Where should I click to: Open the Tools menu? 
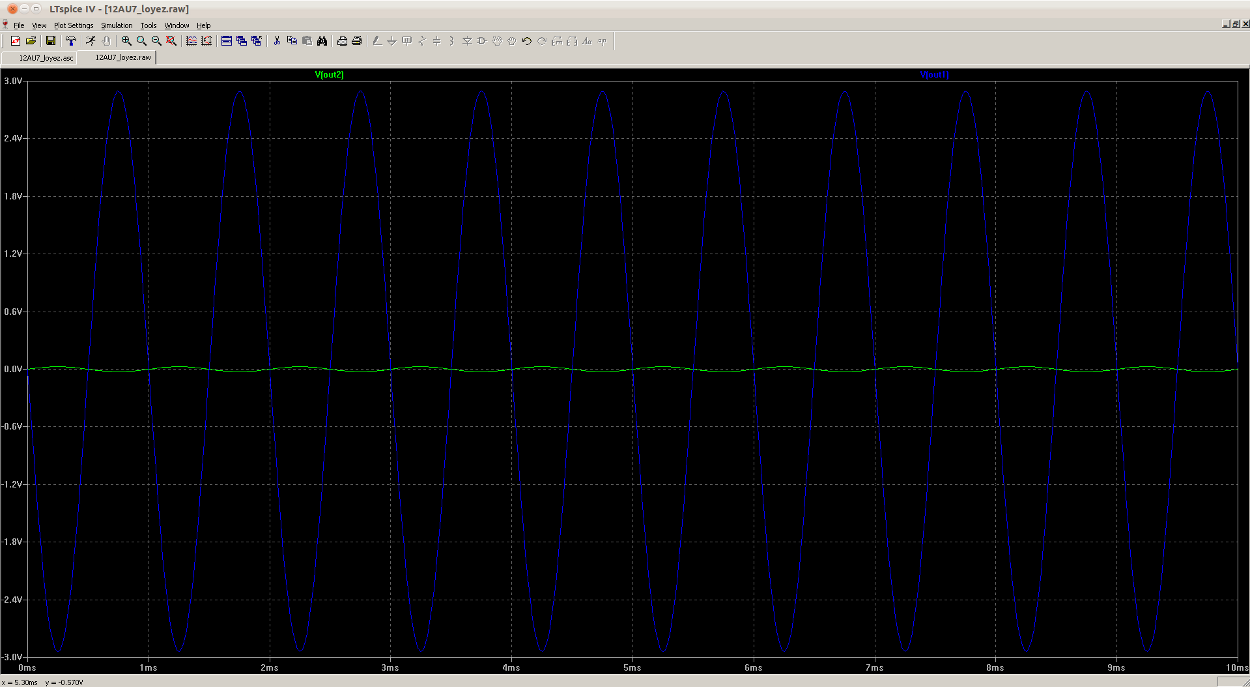coord(149,25)
